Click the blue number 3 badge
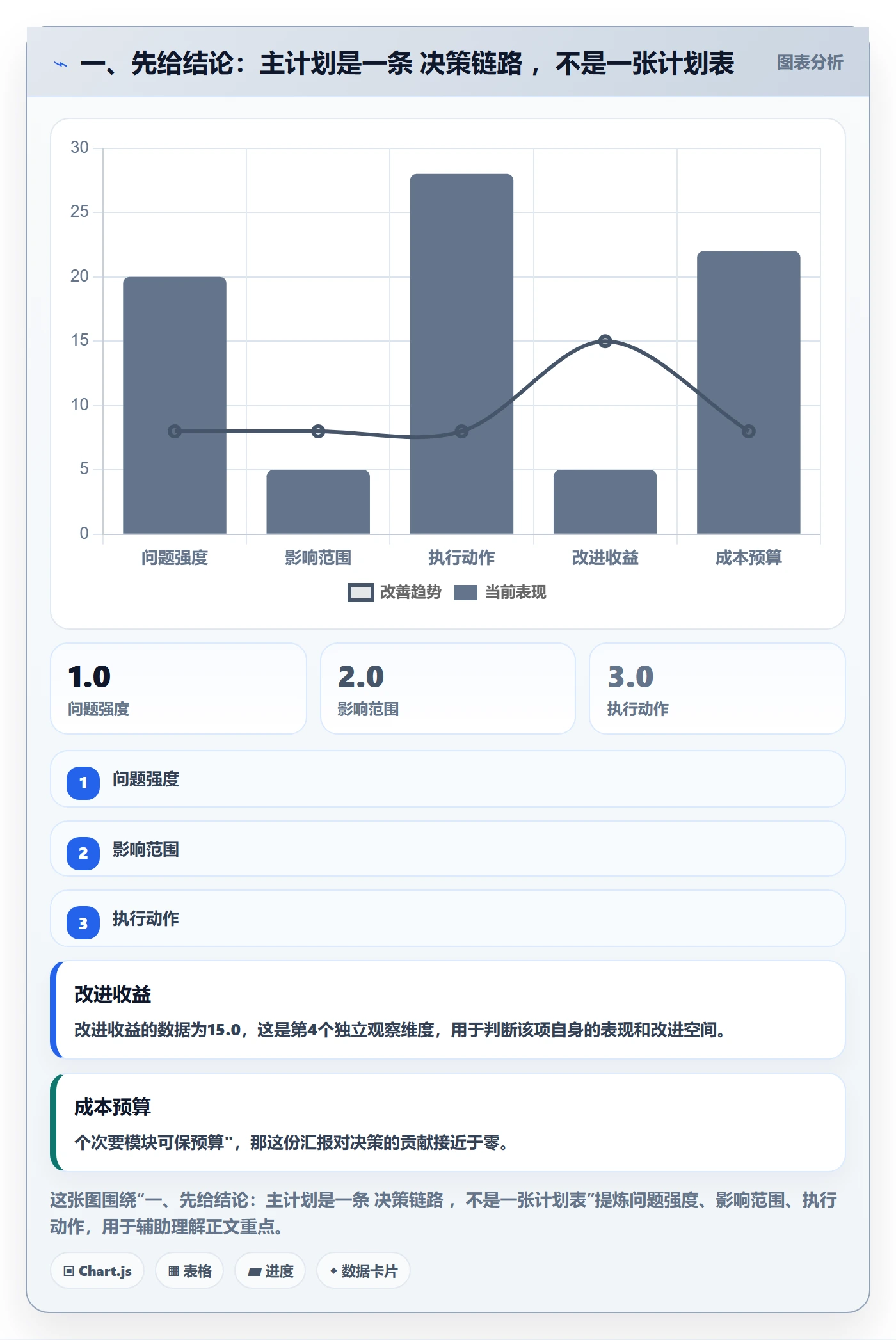Viewport: 896px width, 1340px height. point(83,923)
